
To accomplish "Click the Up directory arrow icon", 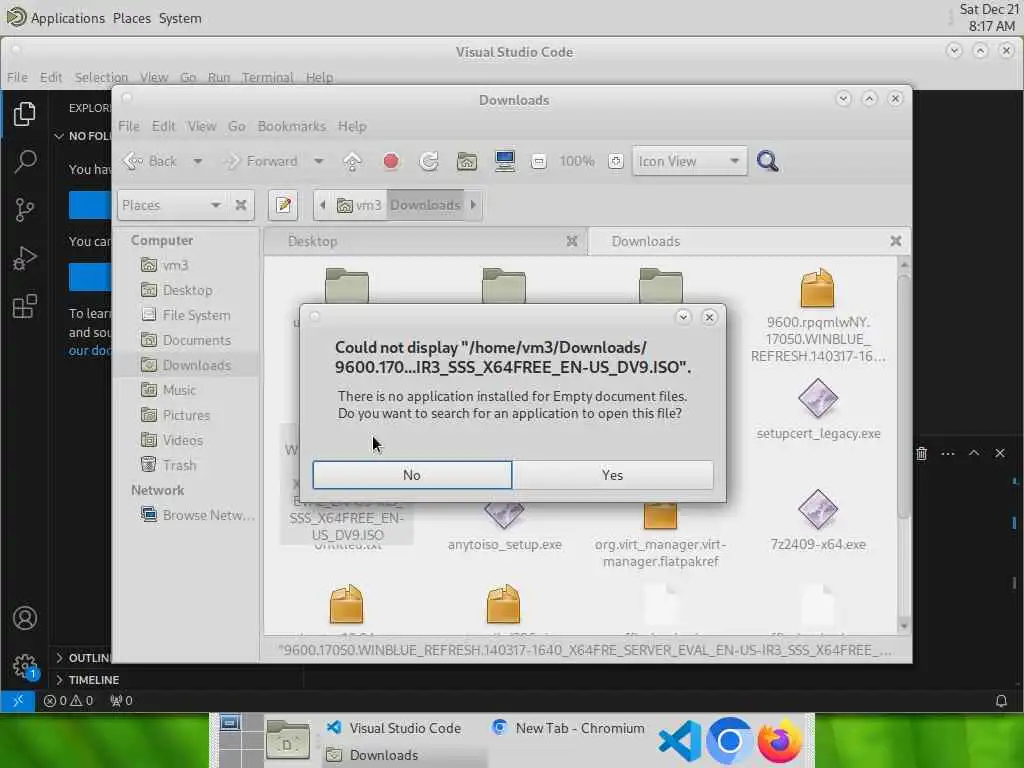I will 353,161.
